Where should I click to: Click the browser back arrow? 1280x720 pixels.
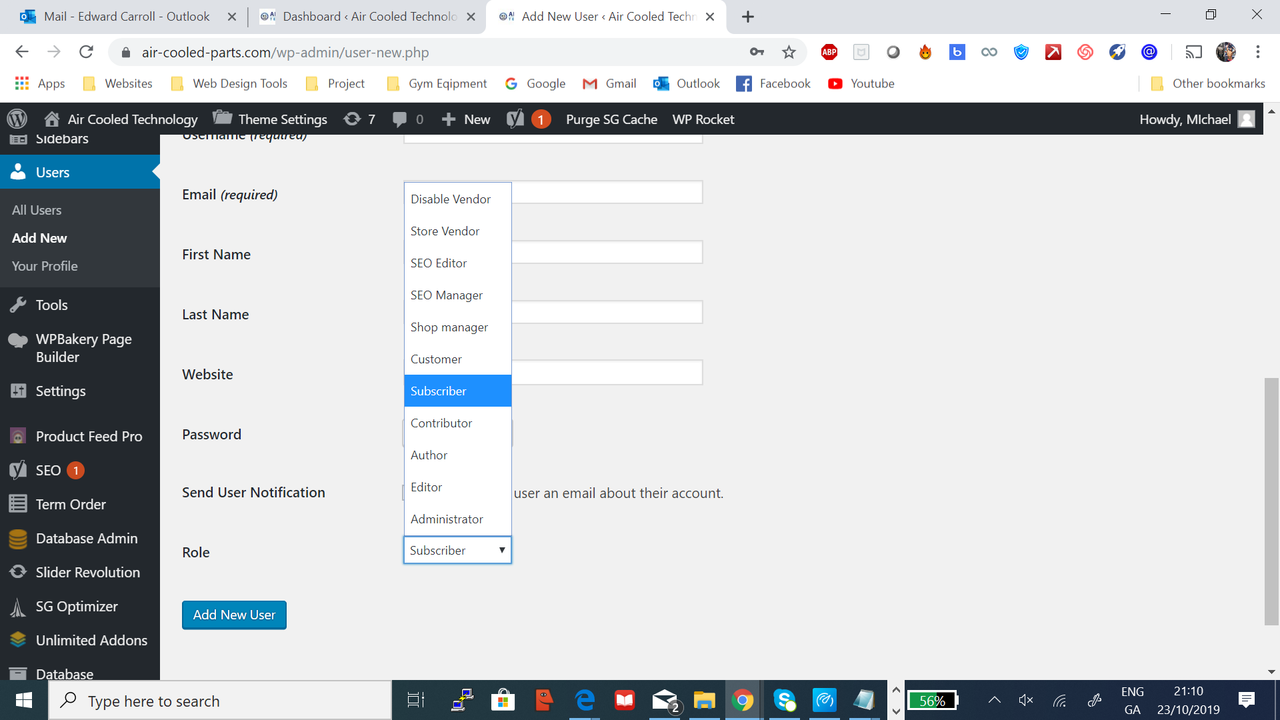pyautogui.click(x=22, y=52)
